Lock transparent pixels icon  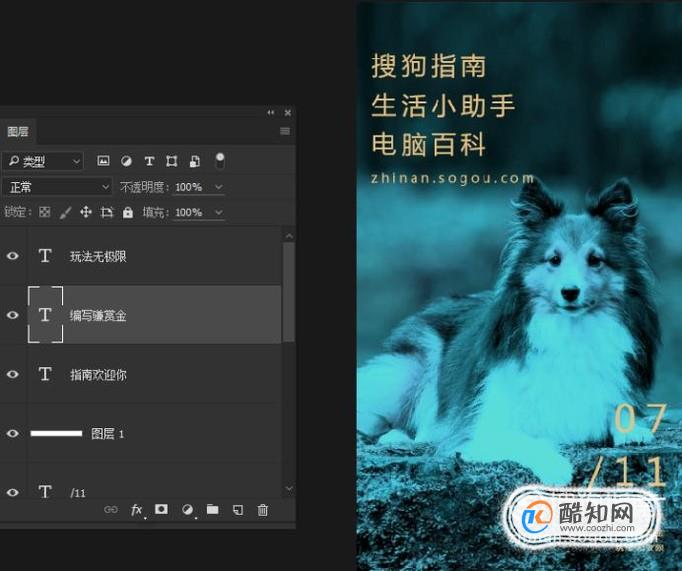pyautogui.click(x=44, y=212)
